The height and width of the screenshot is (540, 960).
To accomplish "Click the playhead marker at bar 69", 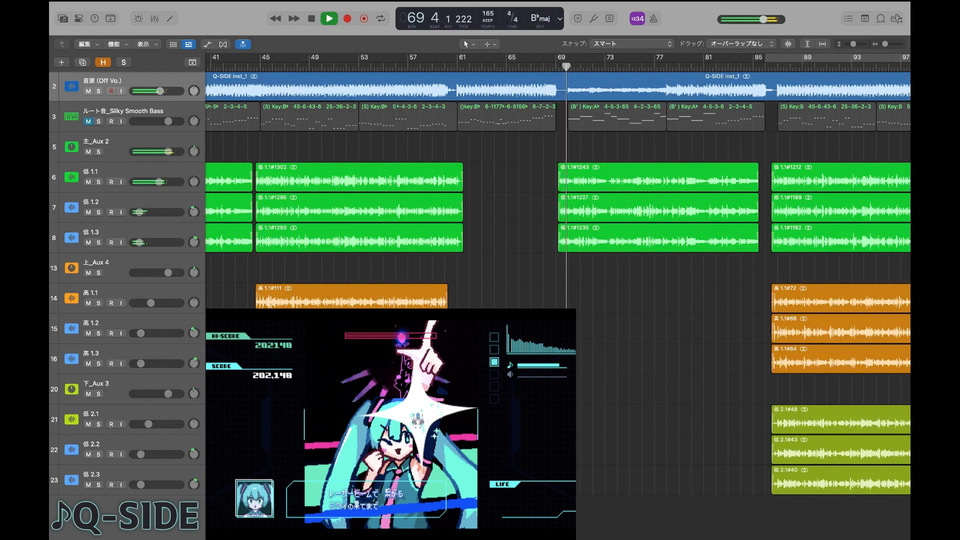I will pos(566,66).
